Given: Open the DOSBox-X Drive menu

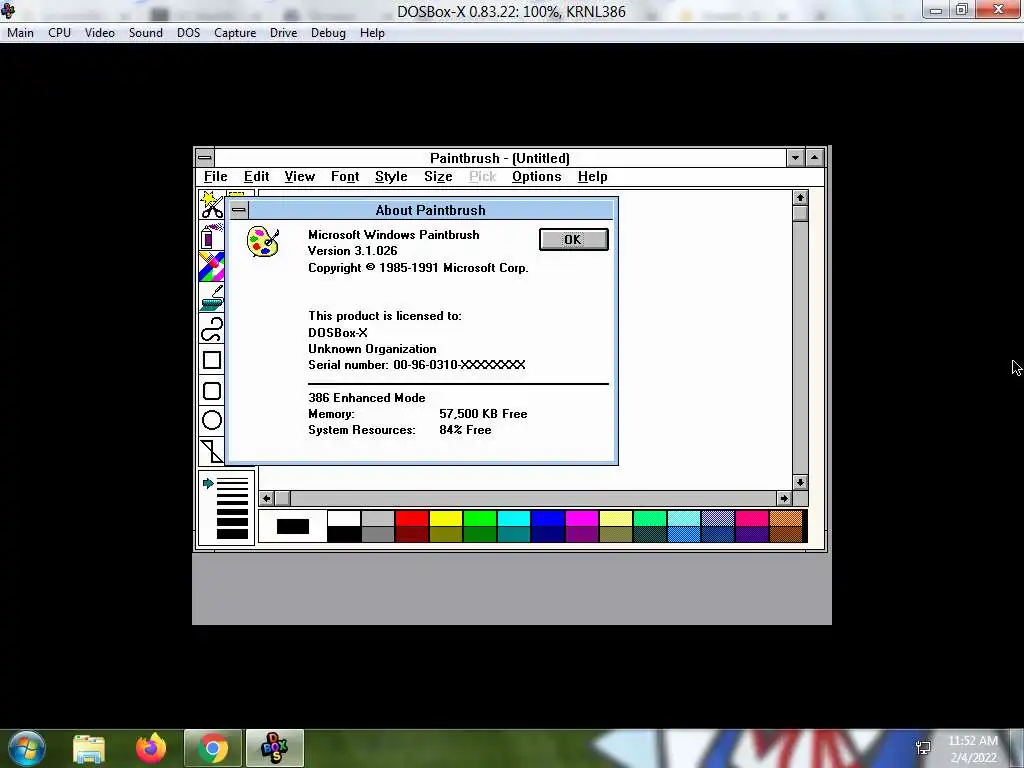Looking at the screenshot, I should tap(283, 33).
